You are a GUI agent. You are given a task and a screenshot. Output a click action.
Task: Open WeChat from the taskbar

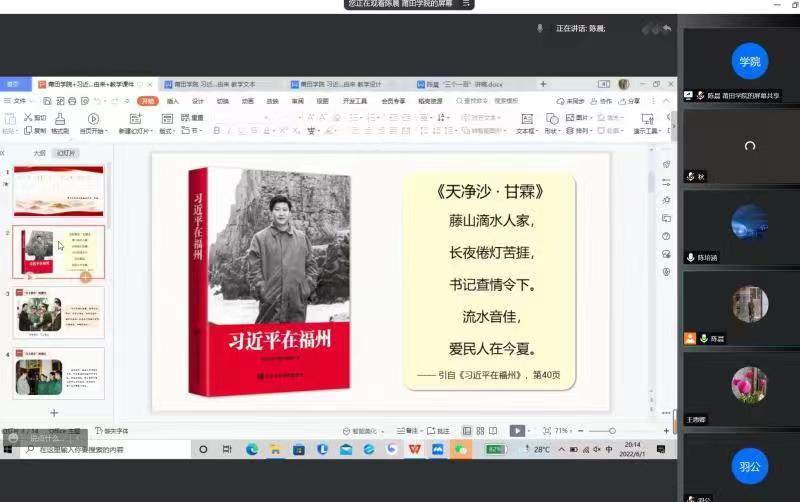(461, 449)
